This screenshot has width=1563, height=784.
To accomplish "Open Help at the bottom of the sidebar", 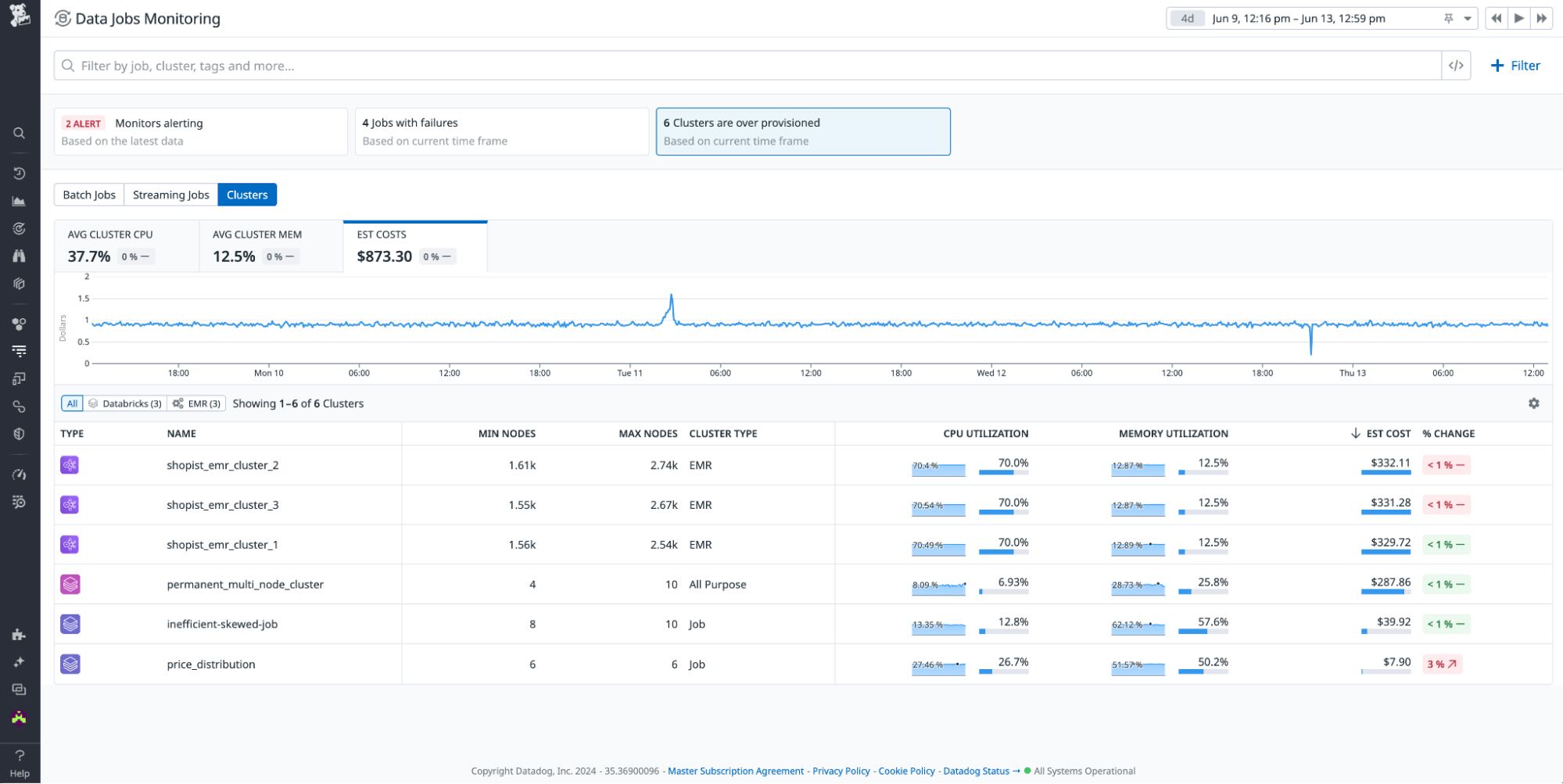I will click(x=20, y=763).
